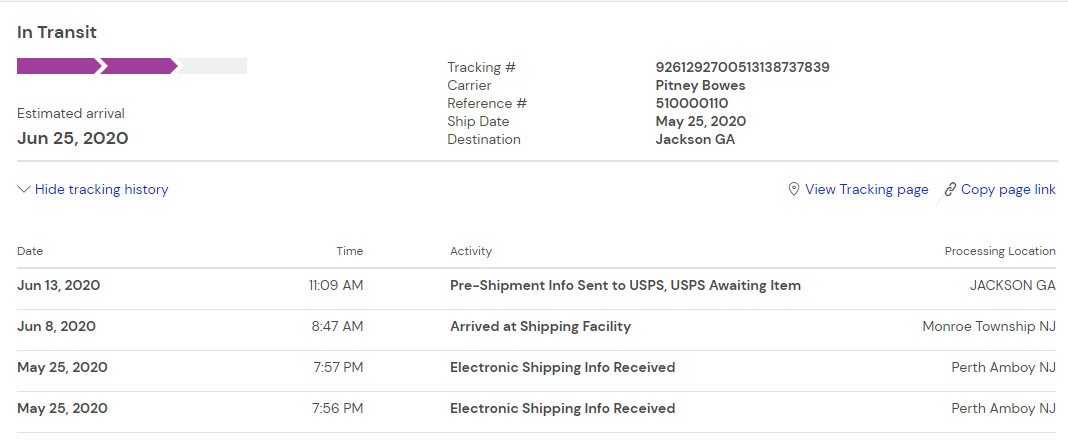
Task: Collapse tracking history with the chevron
Action: pyautogui.click(x=24, y=189)
